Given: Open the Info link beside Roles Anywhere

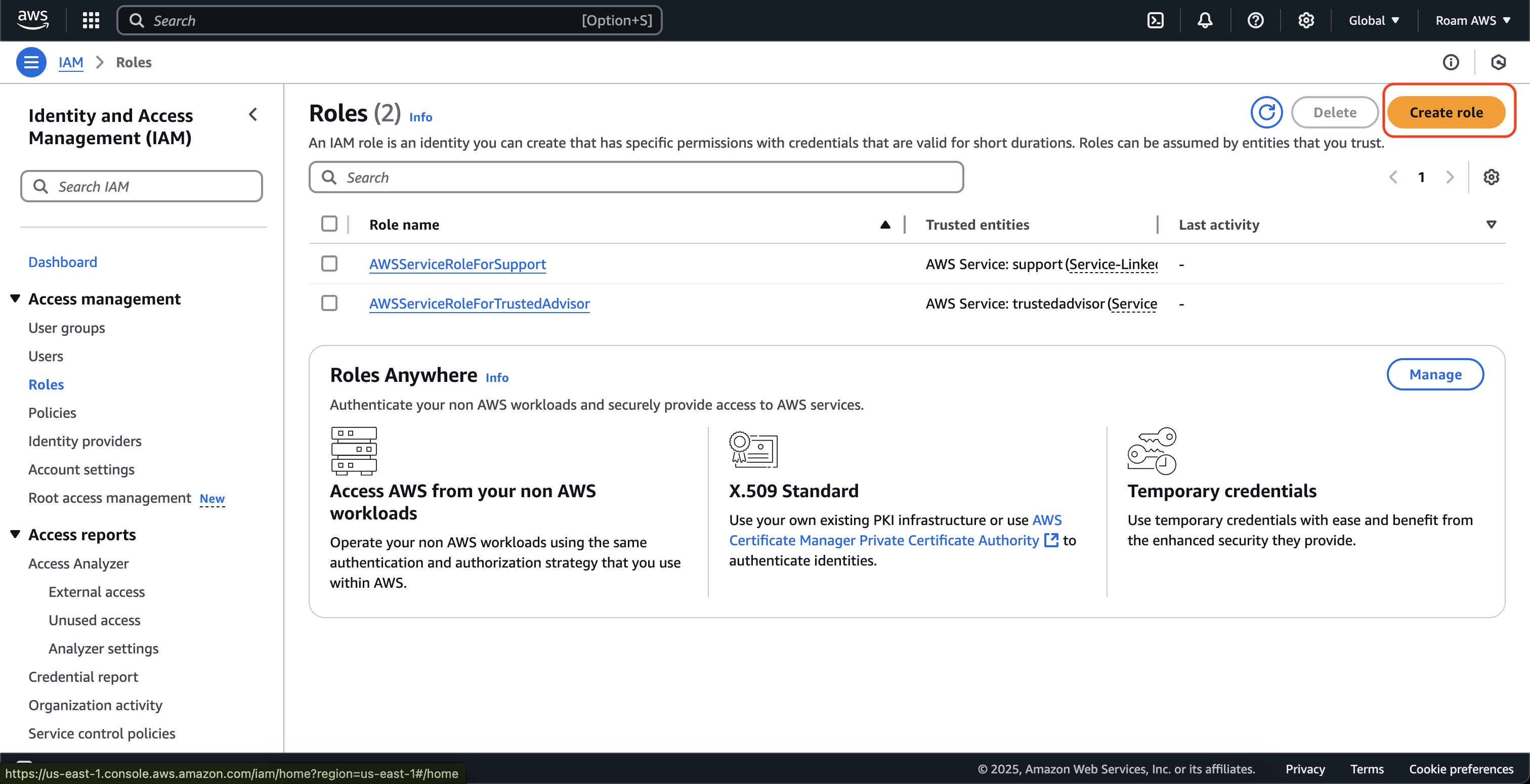Looking at the screenshot, I should pyautogui.click(x=497, y=377).
